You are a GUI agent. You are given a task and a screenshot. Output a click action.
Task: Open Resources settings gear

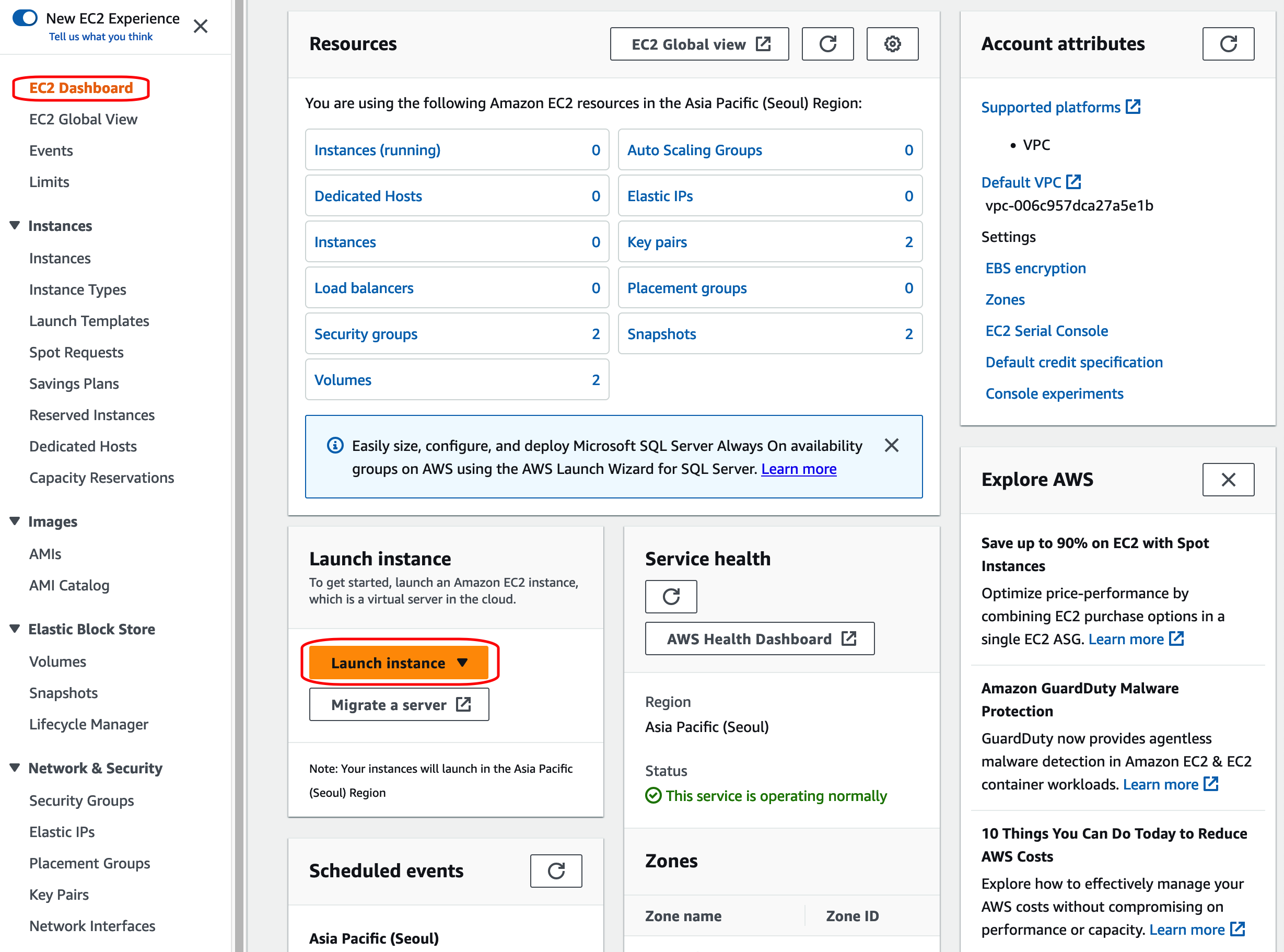pos(892,44)
